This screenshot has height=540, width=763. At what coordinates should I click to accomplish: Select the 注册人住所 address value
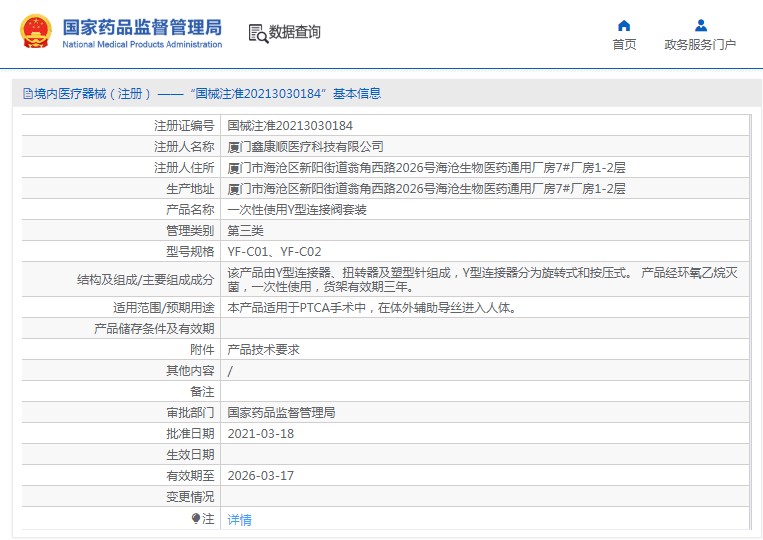426,167
